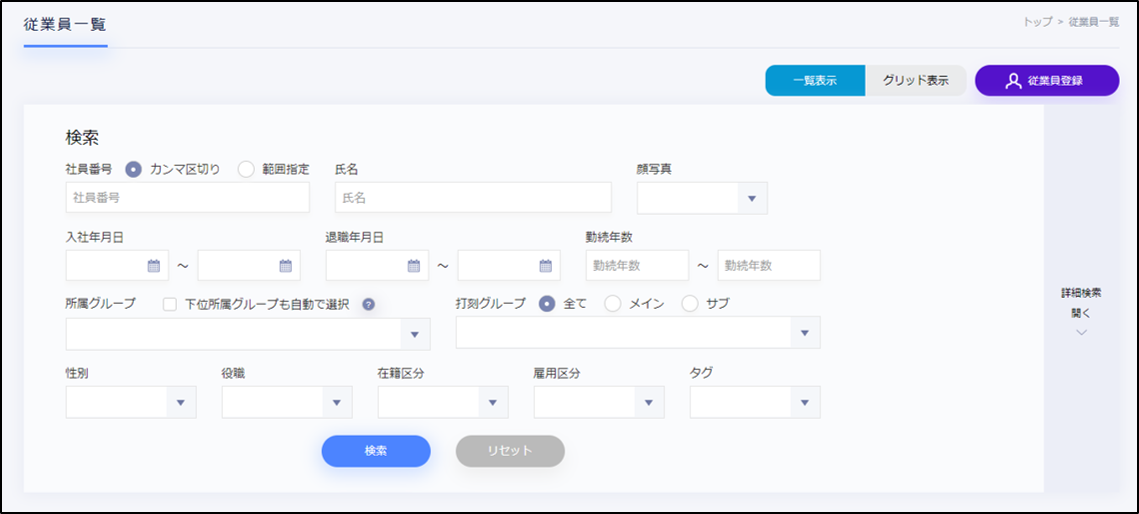Viewport: 1139px width, 514px height.
Task: Select the カンマ区切り radio button
Action: click(134, 169)
